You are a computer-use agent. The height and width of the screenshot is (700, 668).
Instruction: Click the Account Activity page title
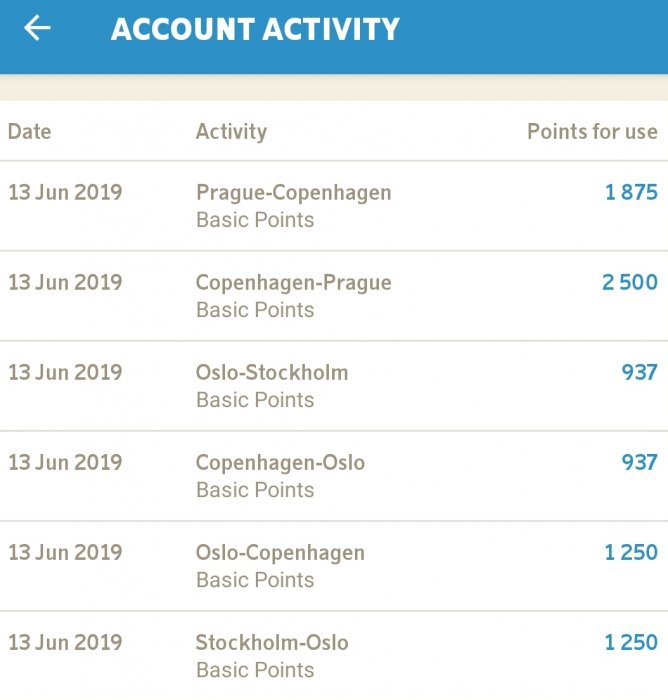255,29
